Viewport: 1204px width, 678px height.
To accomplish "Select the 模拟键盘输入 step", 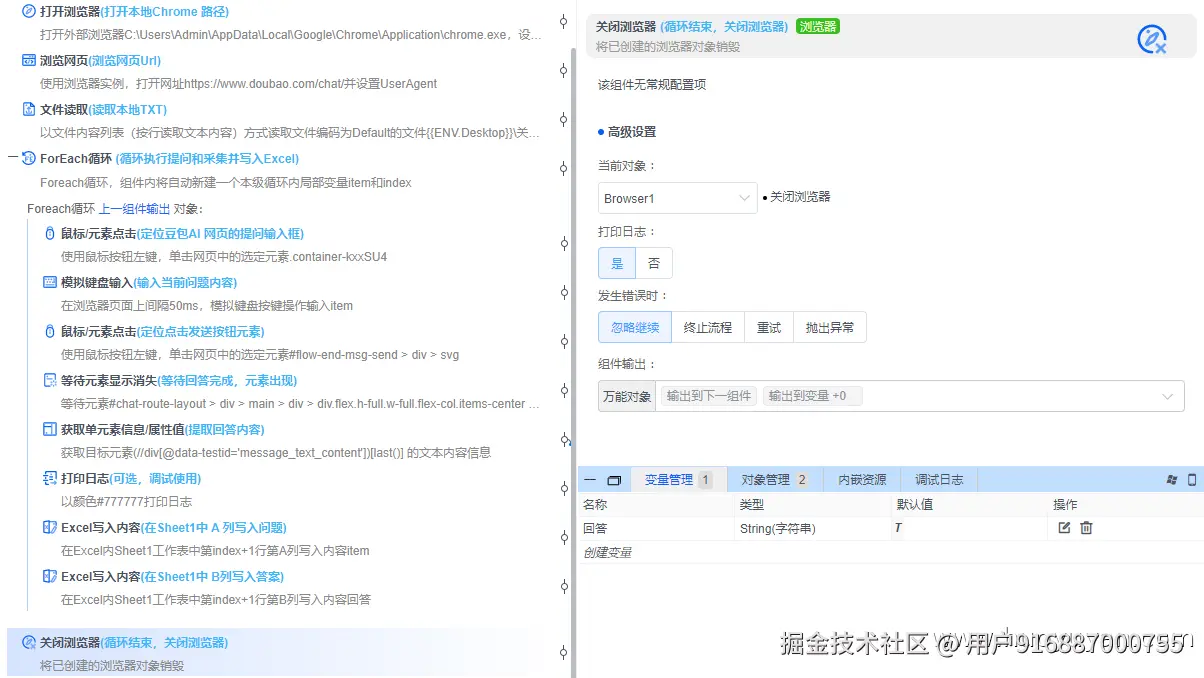I will tap(149, 282).
